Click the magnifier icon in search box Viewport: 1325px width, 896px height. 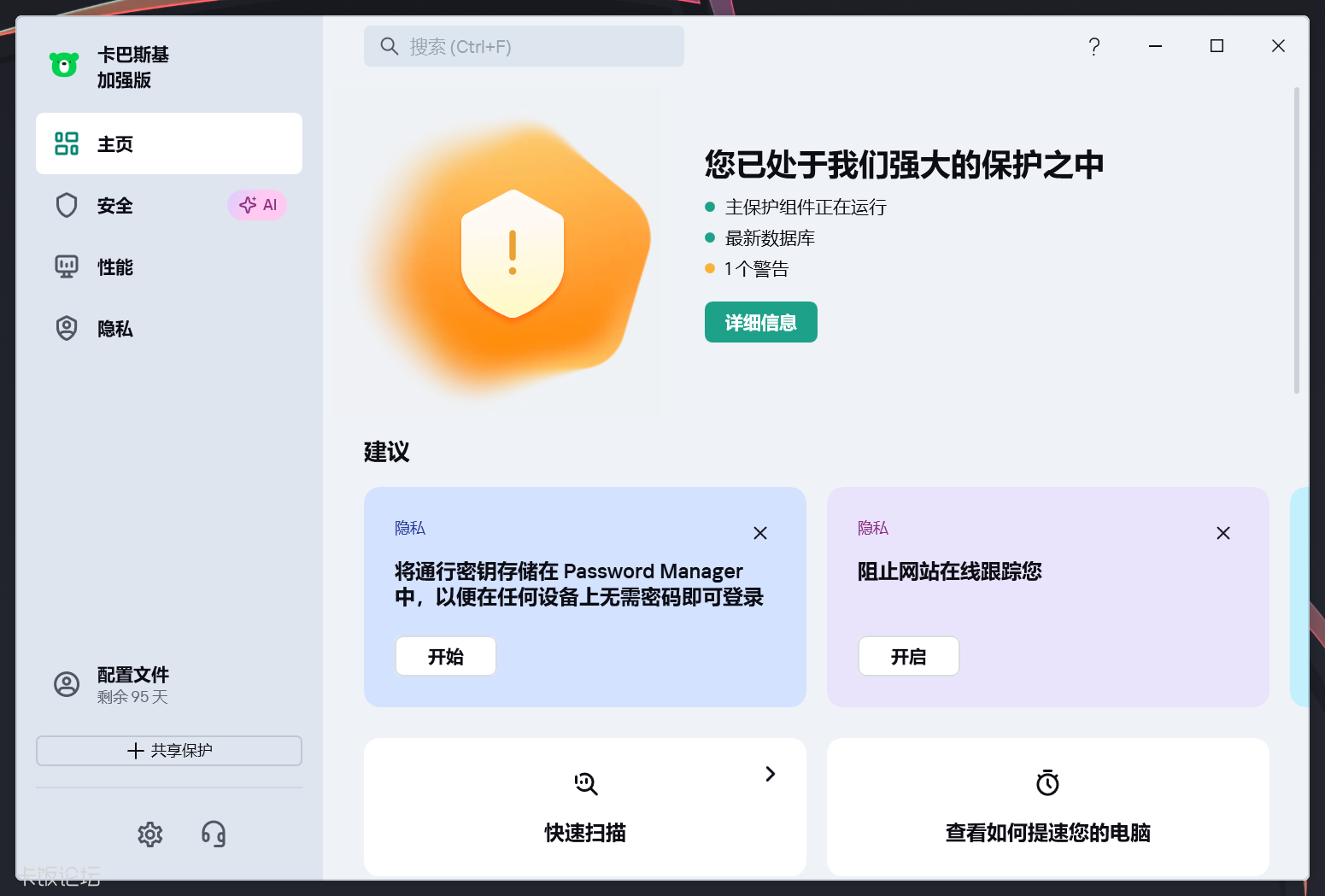click(x=389, y=46)
